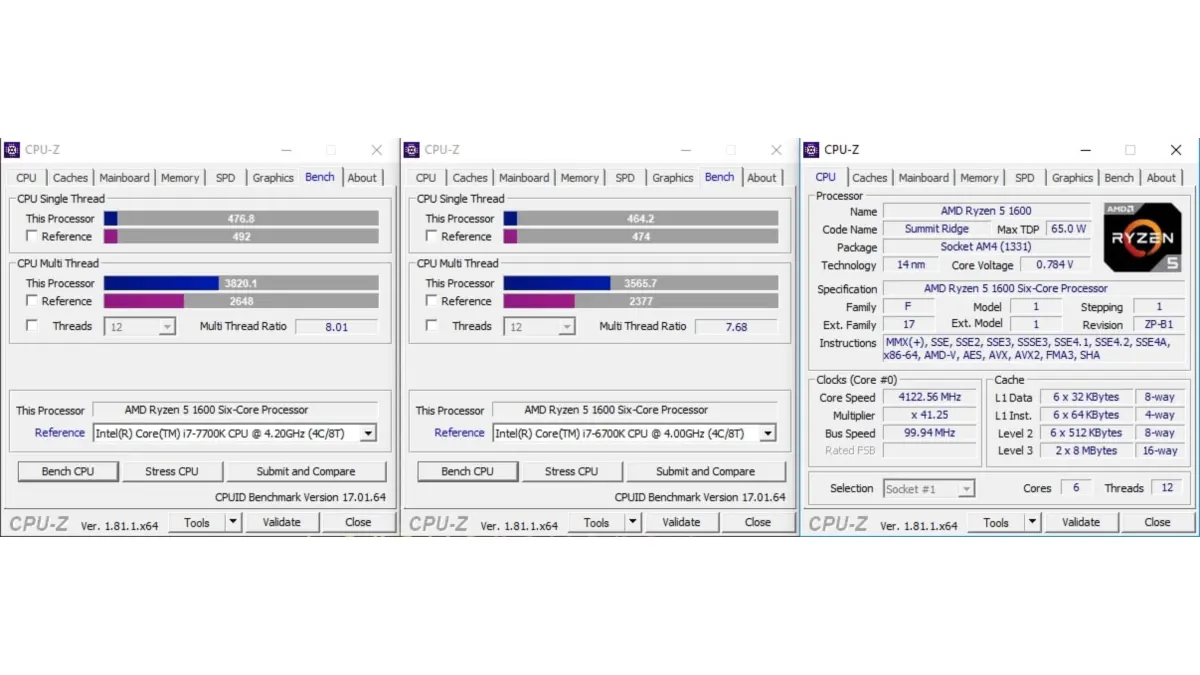Enable Single Thread Reference checkbox beside 492 score
The width and height of the screenshot is (1200, 675).
point(32,237)
